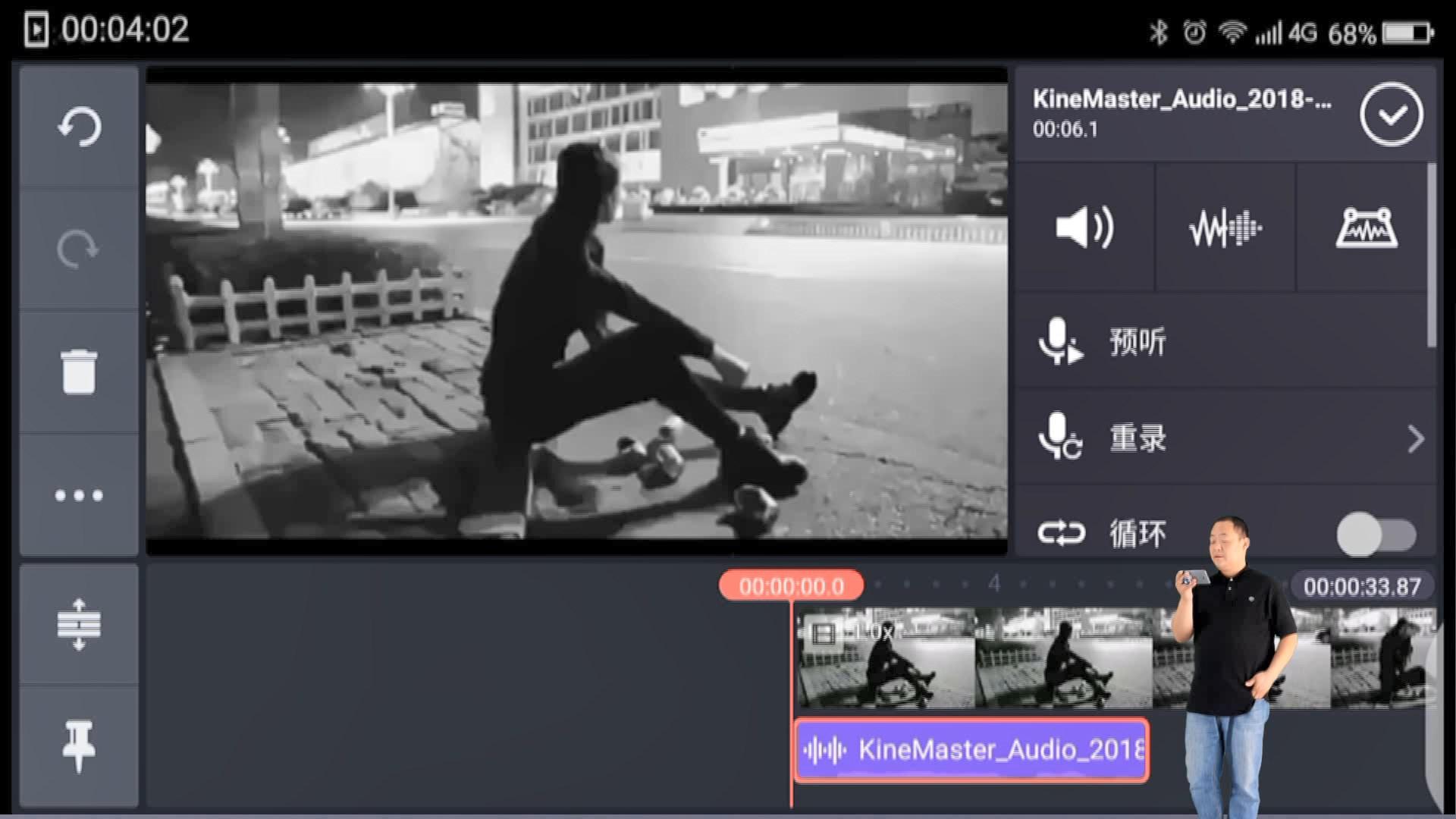Image resolution: width=1456 pixels, height=819 pixels.
Task: Open the voice changer waveform icon
Action: coord(1225,227)
